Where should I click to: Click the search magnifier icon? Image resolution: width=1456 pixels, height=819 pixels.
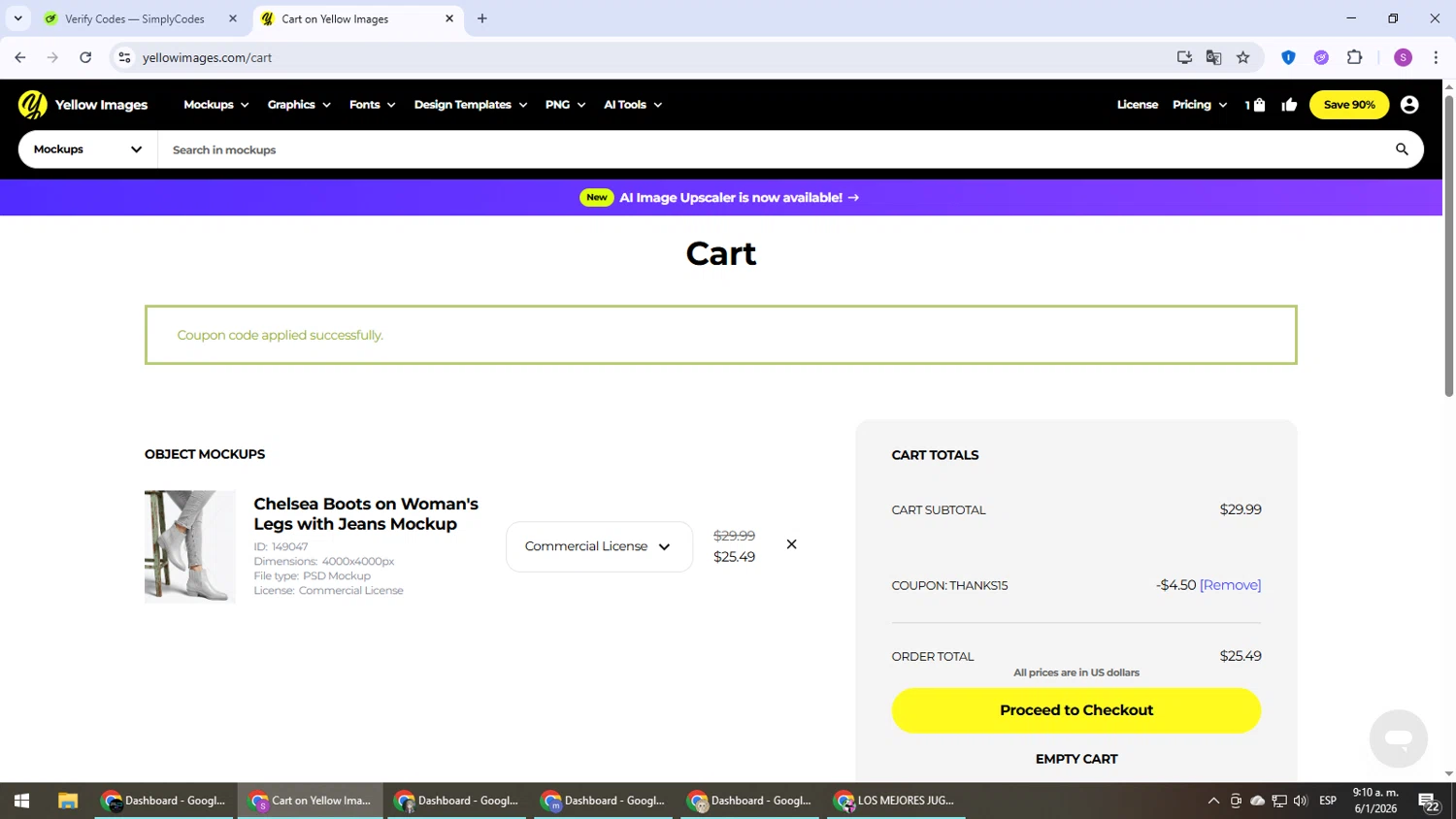[1402, 149]
